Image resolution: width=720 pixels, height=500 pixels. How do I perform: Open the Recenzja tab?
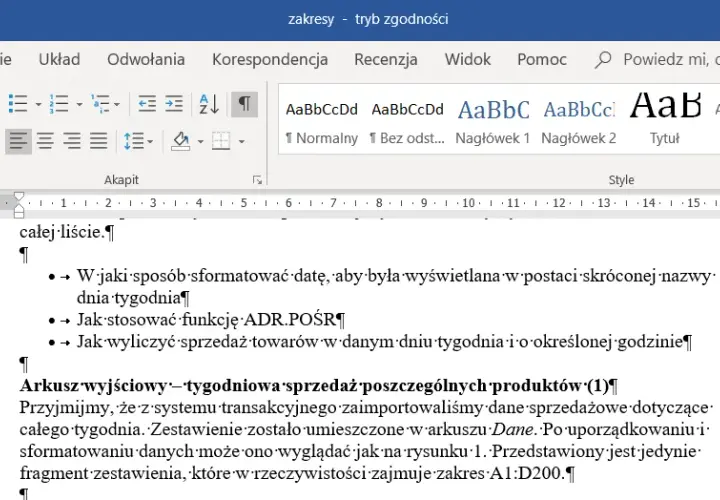[386, 59]
